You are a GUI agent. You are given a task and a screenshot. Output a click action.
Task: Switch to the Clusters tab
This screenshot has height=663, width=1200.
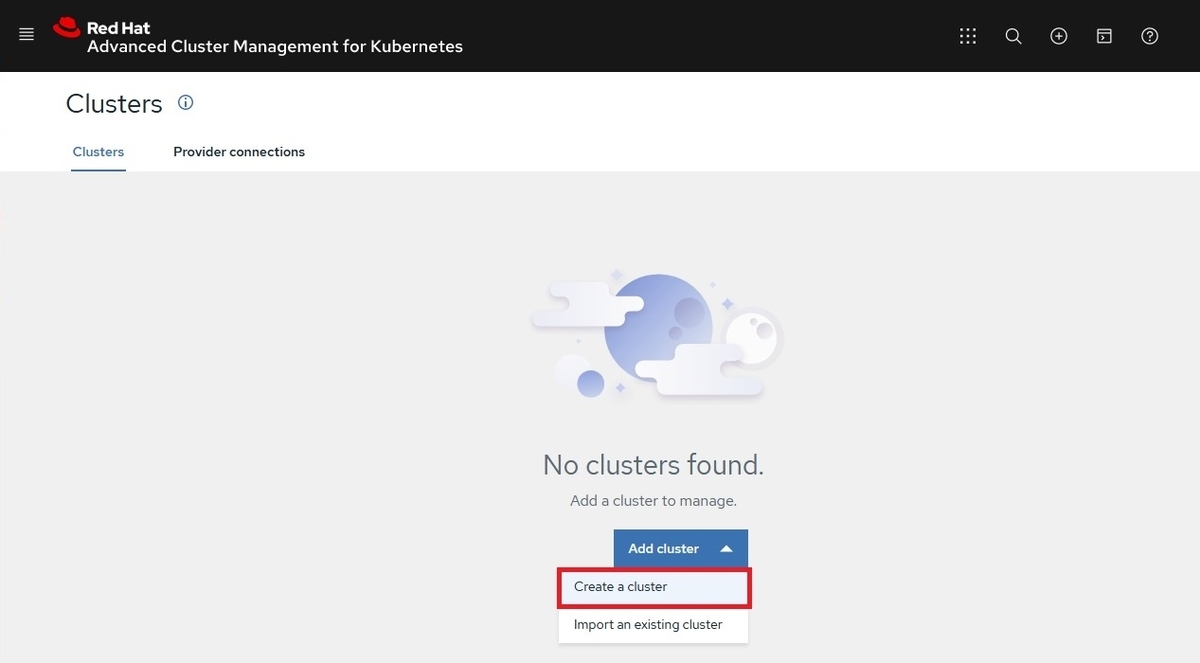click(x=98, y=152)
